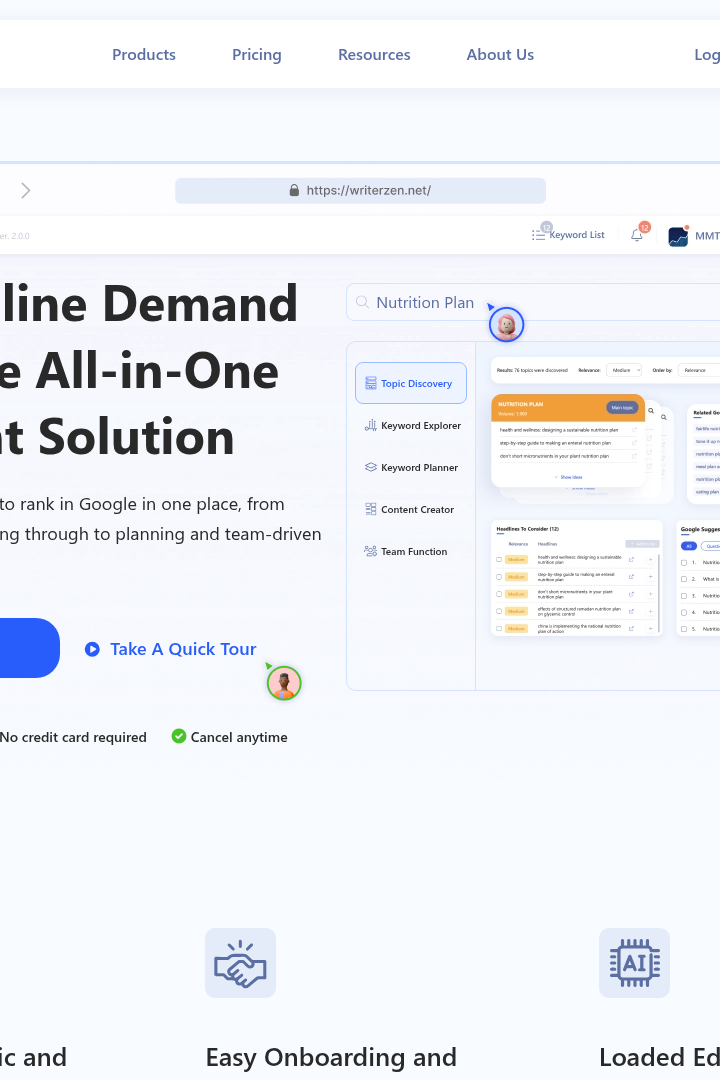Open the Keyword List
Screen dimensions: 720x1080
tap(577, 235)
